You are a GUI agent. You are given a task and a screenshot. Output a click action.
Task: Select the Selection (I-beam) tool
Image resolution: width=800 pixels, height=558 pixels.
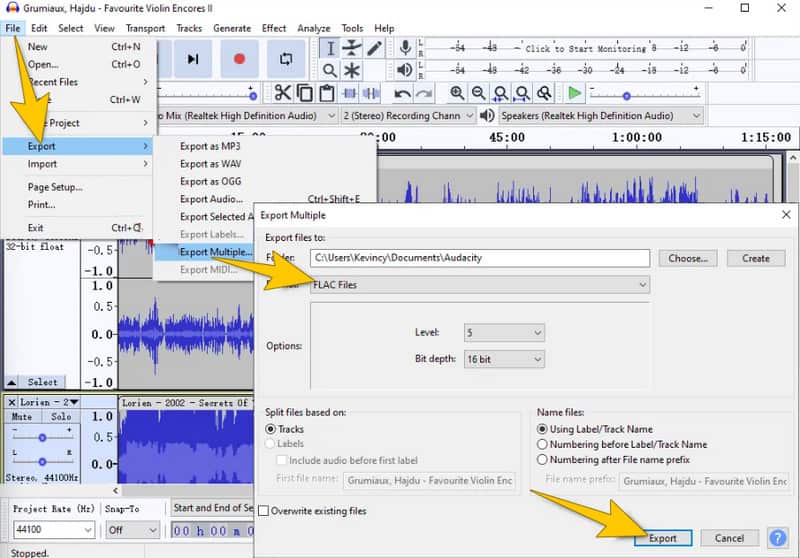coord(330,48)
